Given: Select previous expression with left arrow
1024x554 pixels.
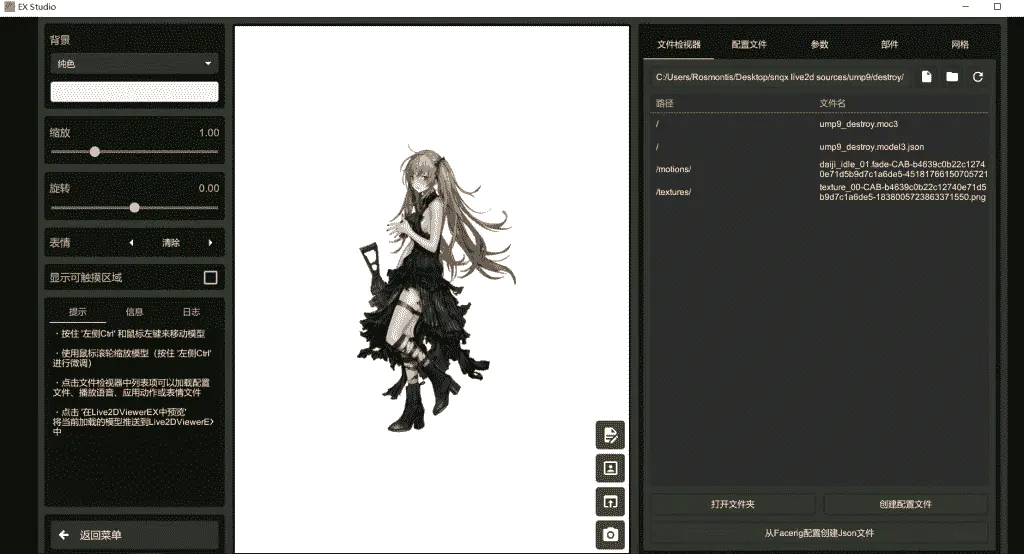Looking at the screenshot, I should [131, 242].
